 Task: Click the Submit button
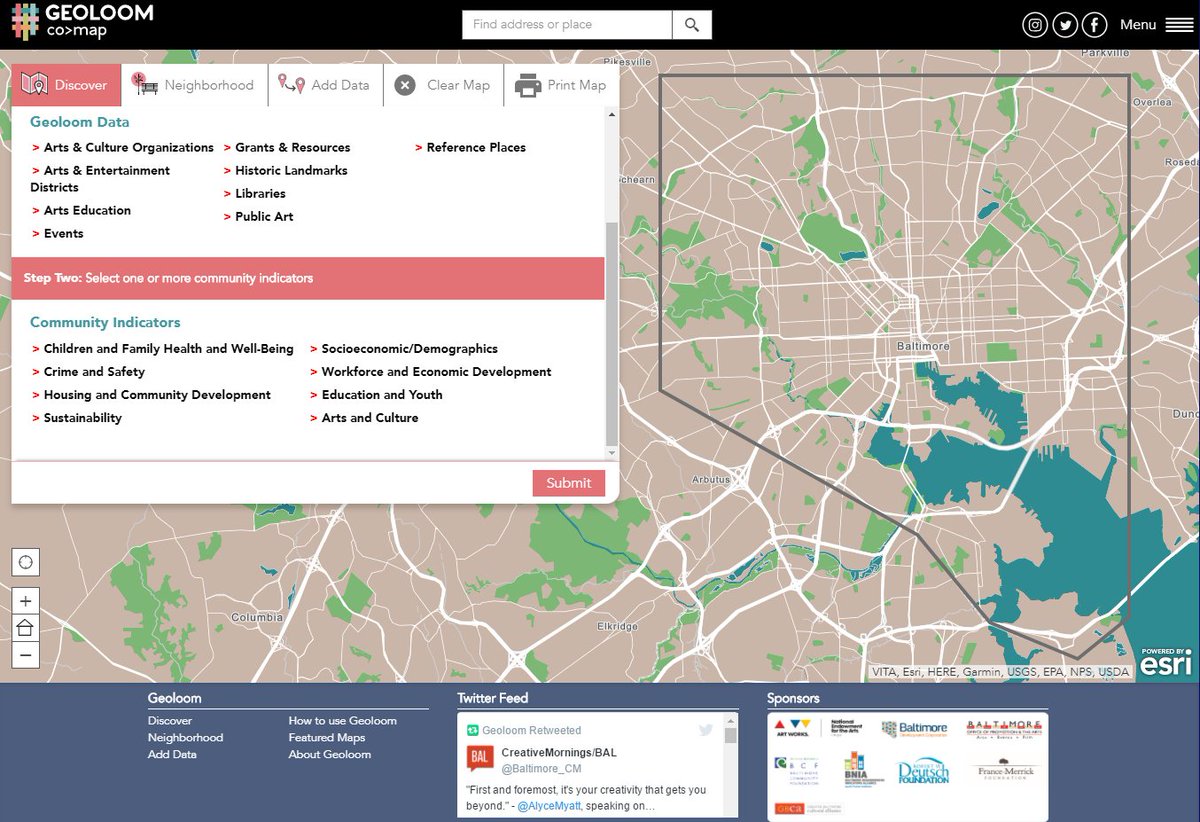[x=569, y=483]
